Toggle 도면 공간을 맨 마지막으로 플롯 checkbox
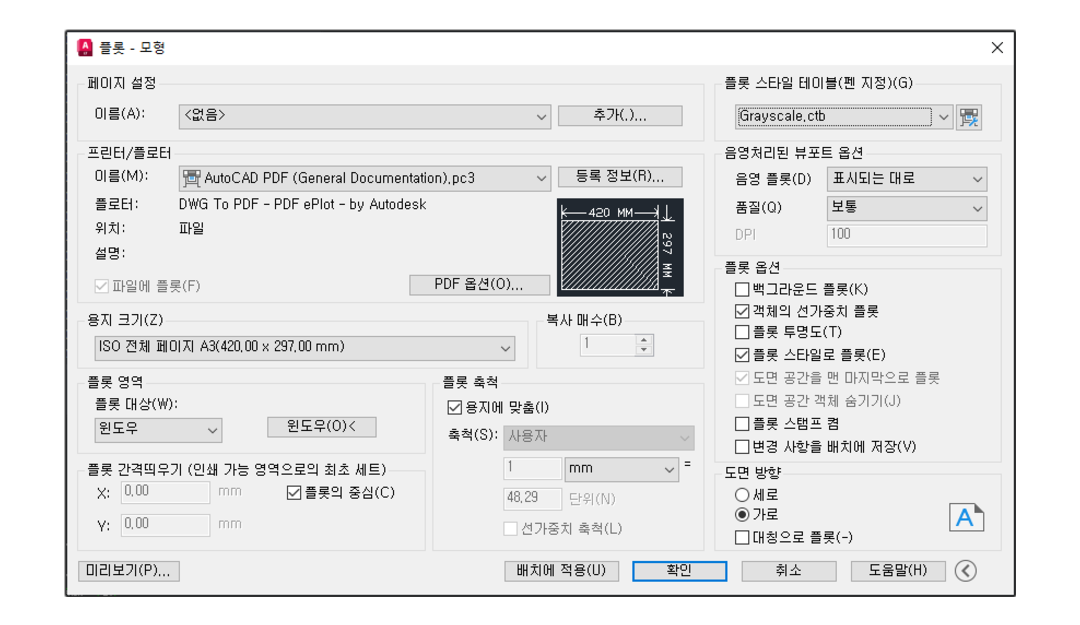The image size is (1080, 625). [x=742, y=378]
